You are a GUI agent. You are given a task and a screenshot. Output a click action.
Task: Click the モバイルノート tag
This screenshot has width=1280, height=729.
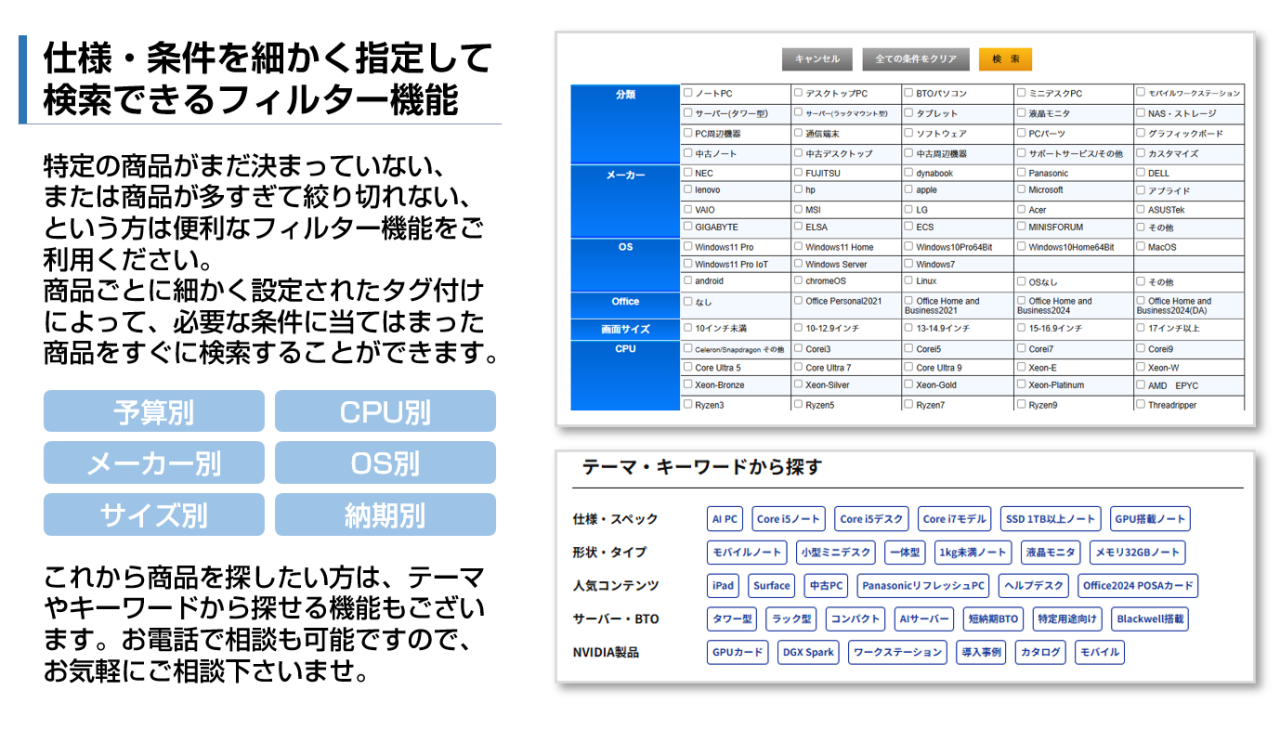click(746, 552)
